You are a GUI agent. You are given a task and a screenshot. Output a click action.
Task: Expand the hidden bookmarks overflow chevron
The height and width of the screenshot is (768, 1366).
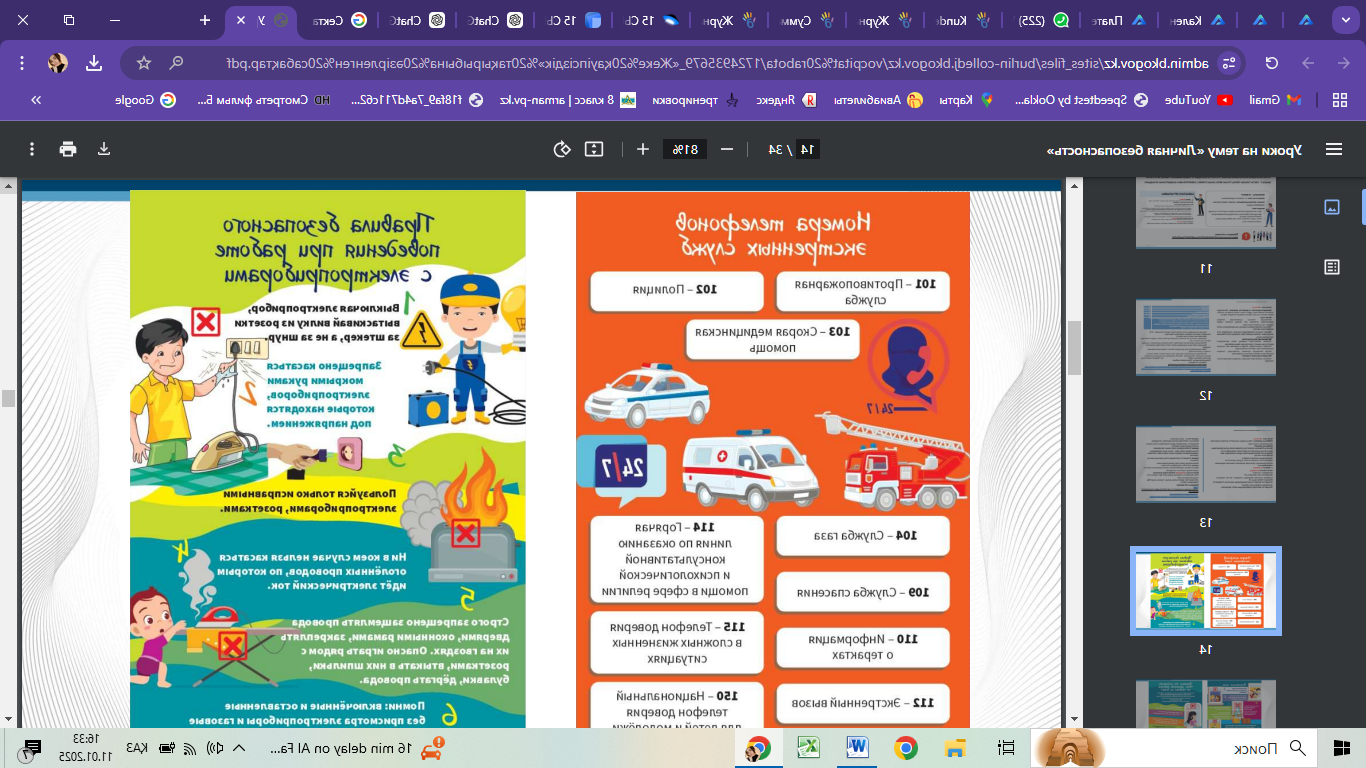click(x=36, y=100)
